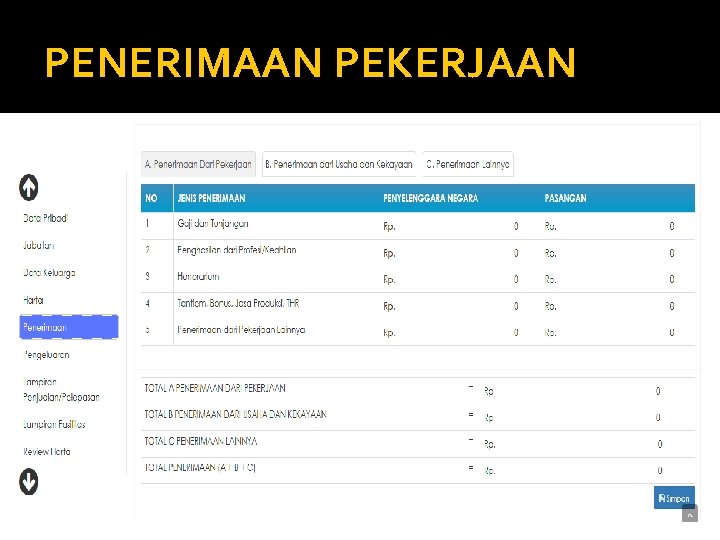Click Tantiem, Bonus, Jasa Produksi, THR label

pos(238,303)
